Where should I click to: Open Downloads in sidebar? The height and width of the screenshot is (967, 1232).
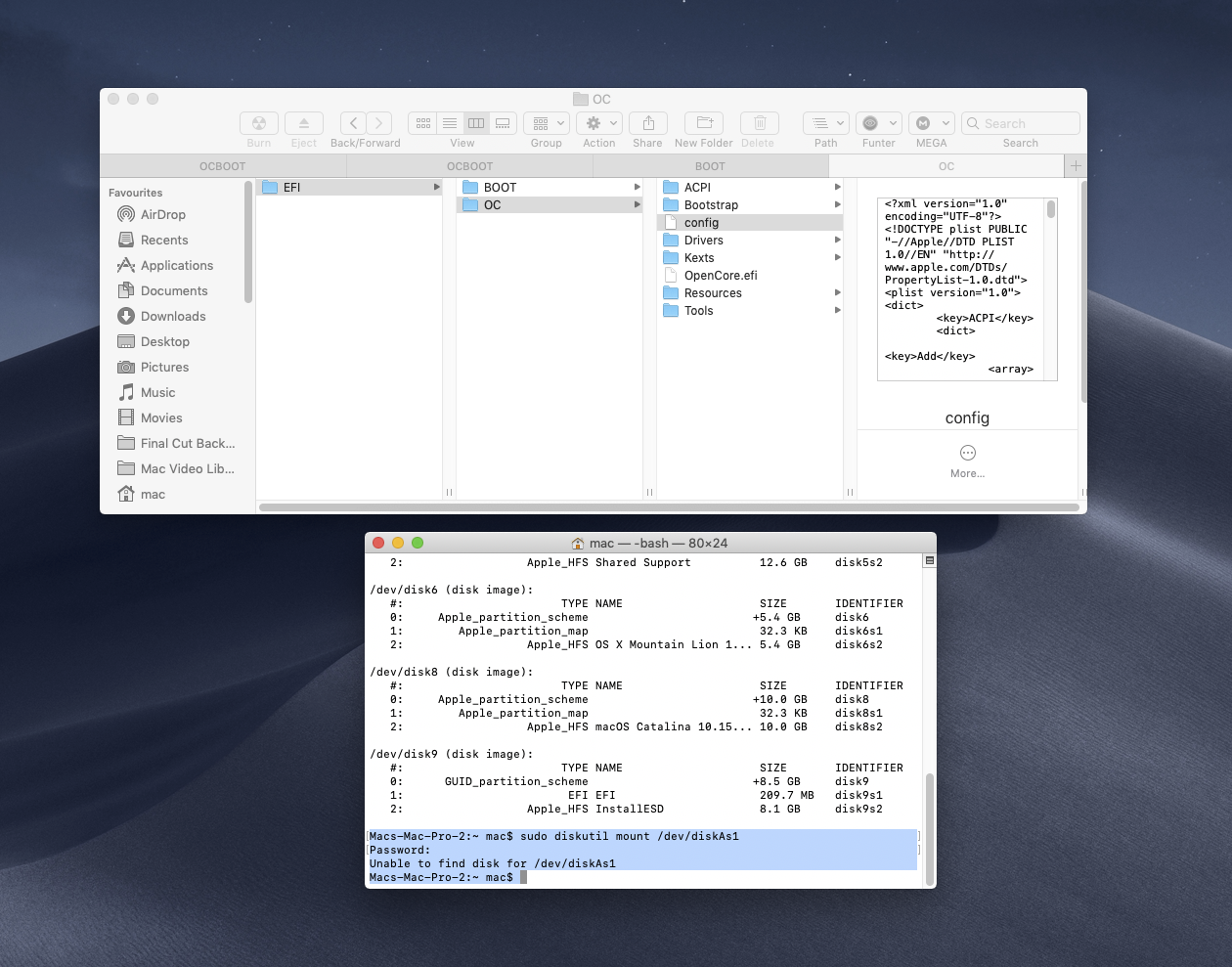pos(172,316)
